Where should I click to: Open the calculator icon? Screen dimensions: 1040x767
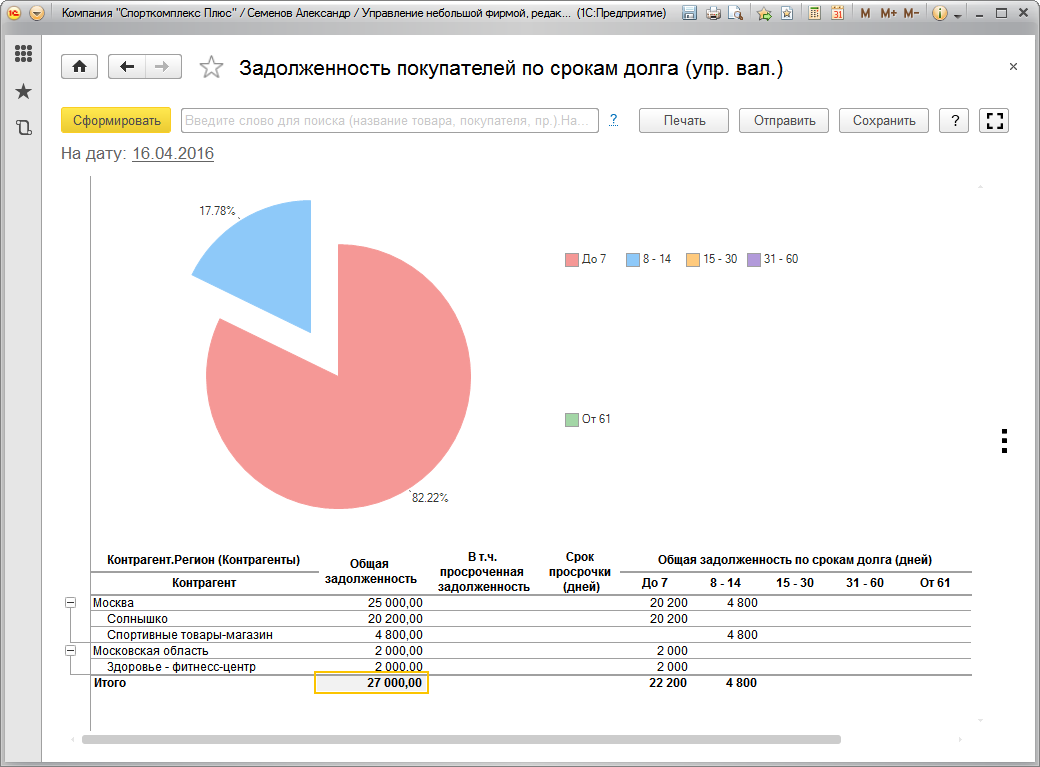tap(814, 13)
